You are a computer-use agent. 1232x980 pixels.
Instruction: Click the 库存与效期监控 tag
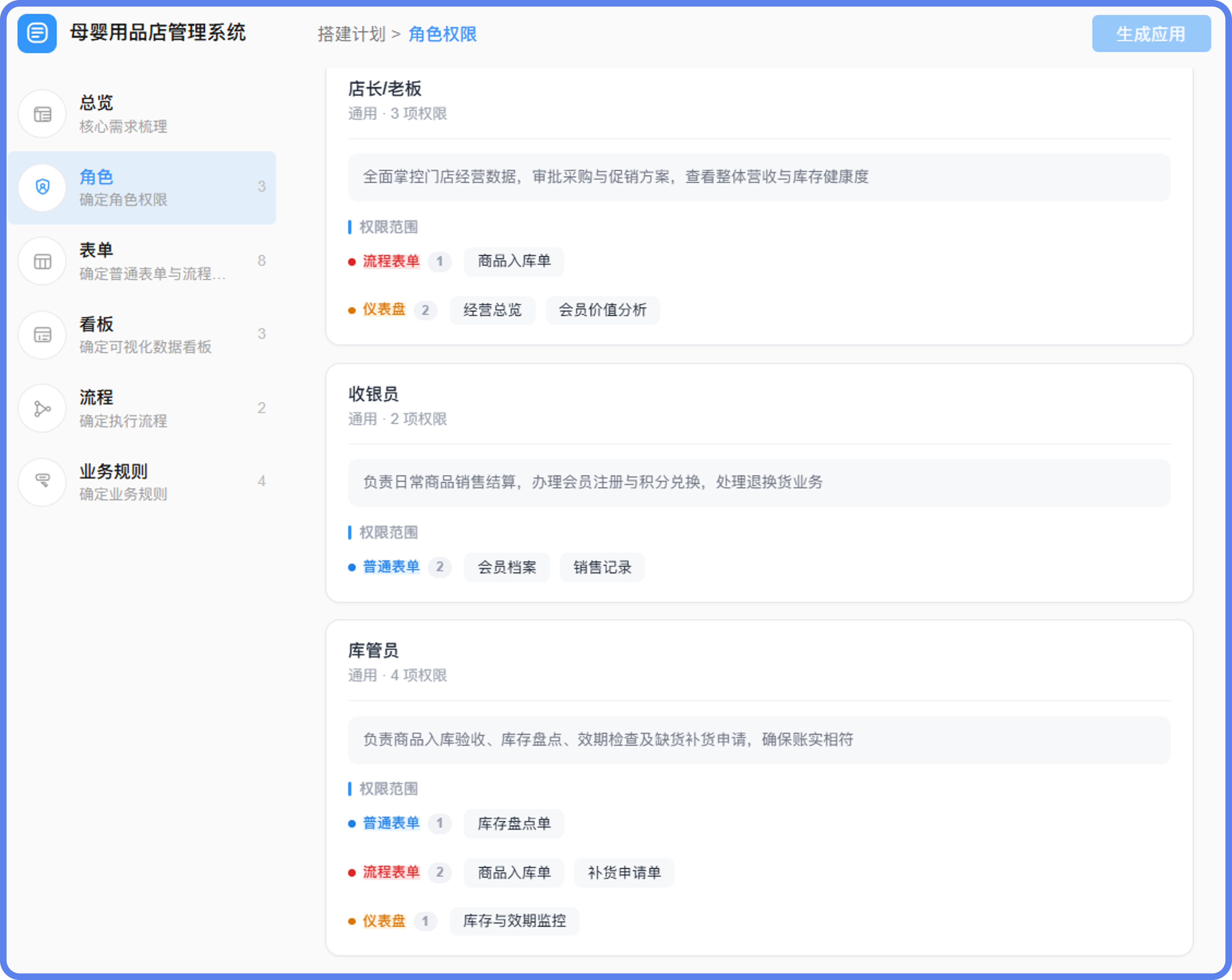pyautogui.click(x=514, y=921)
